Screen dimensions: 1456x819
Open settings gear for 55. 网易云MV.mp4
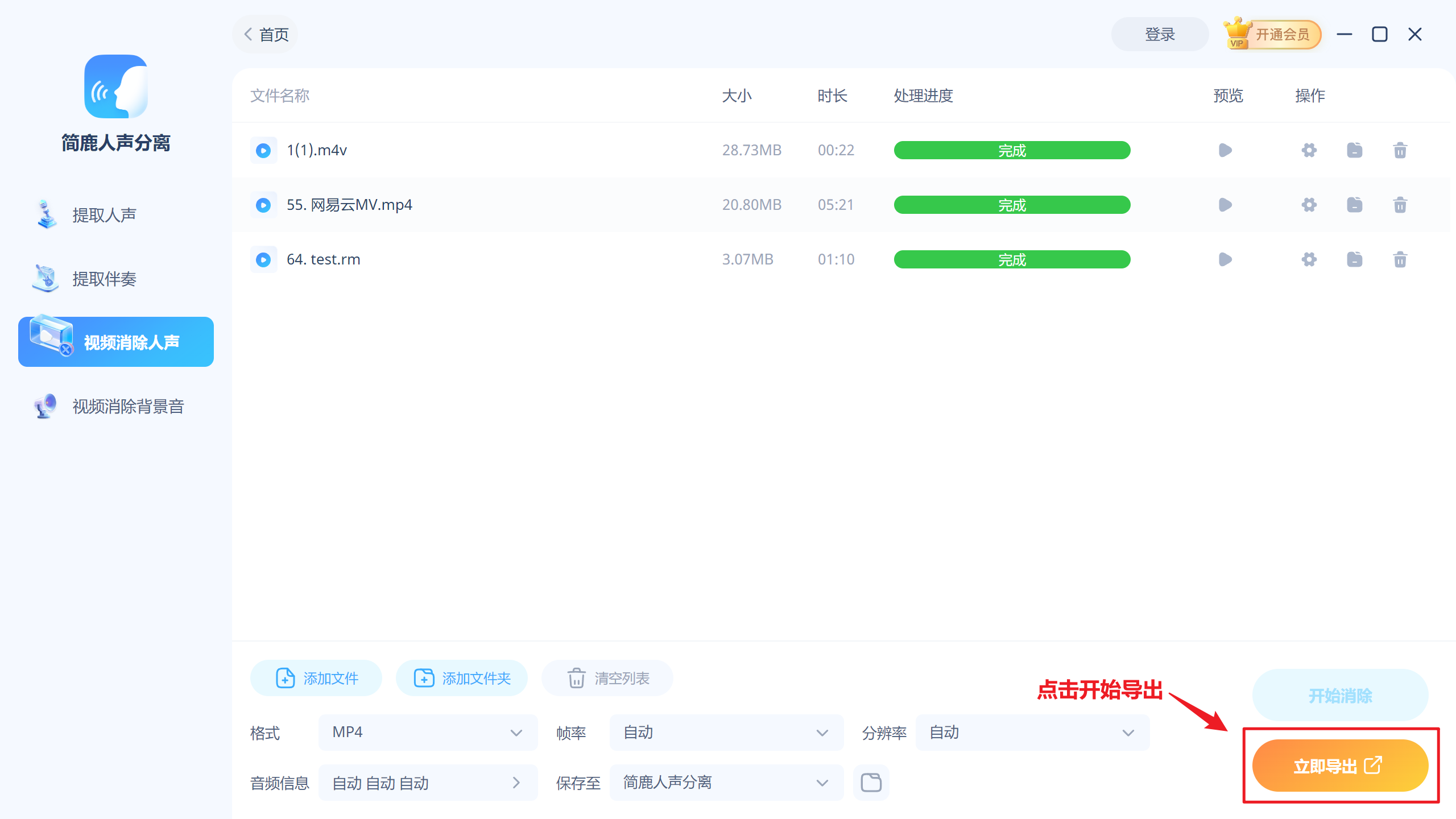pyautogui.click(x=1309, y=205)
